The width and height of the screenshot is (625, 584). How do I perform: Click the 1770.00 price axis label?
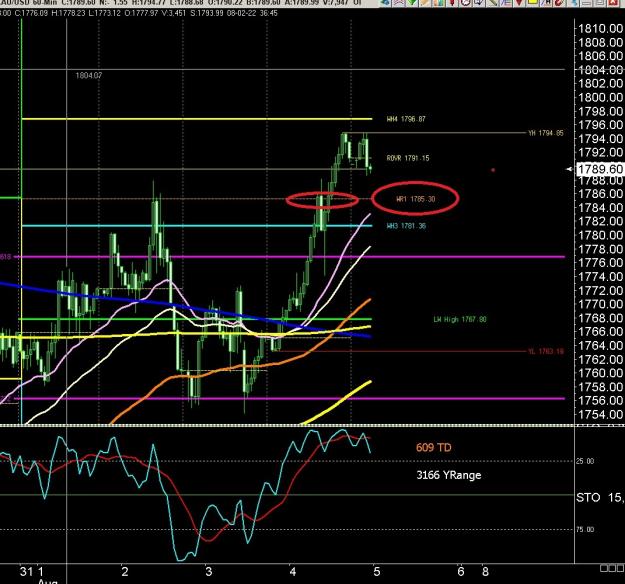click(600, 304)
